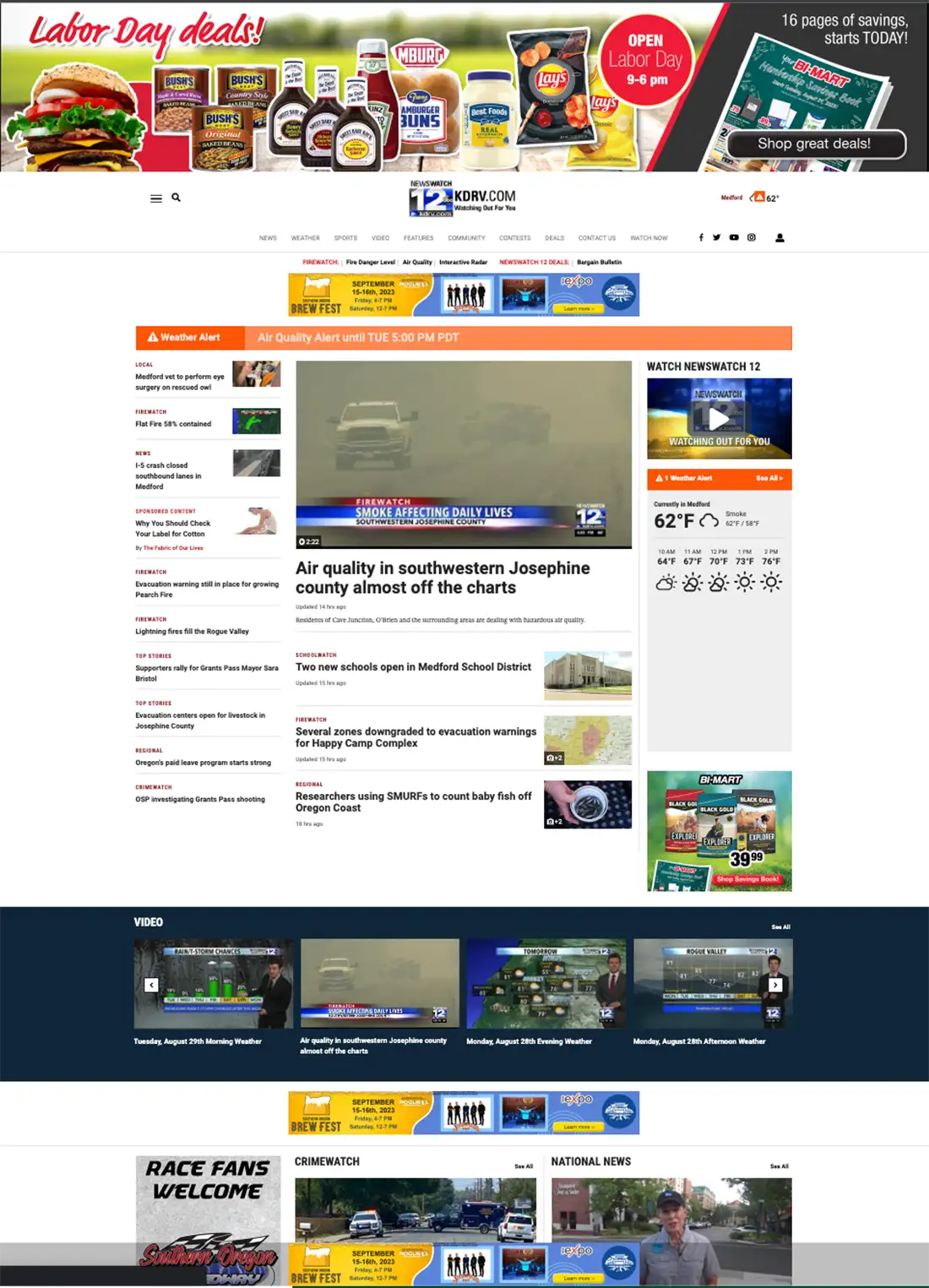
Task: Click the previous arrow in Video carousel
Action: (151, 985)
